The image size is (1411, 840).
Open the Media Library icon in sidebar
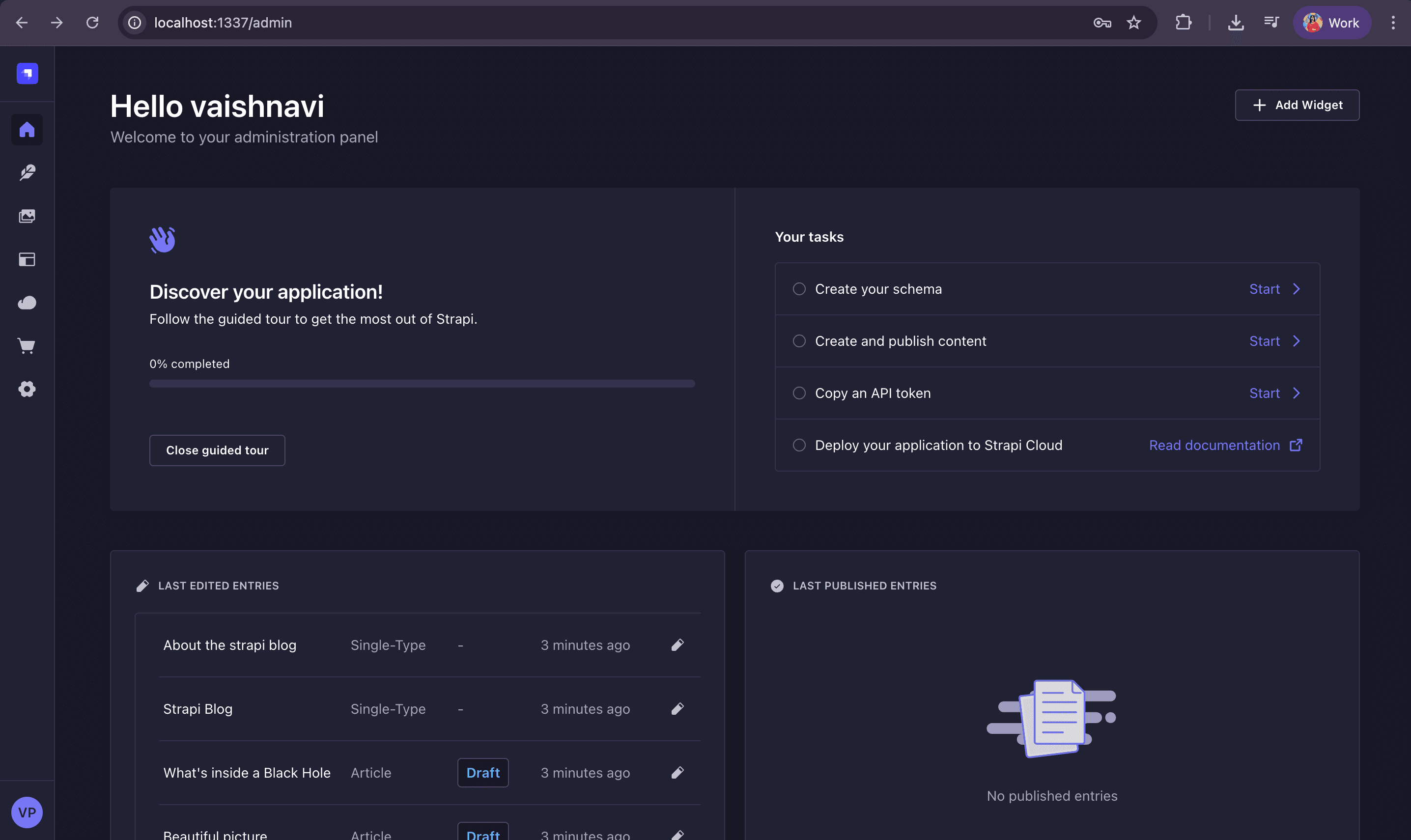pos(27,216)
